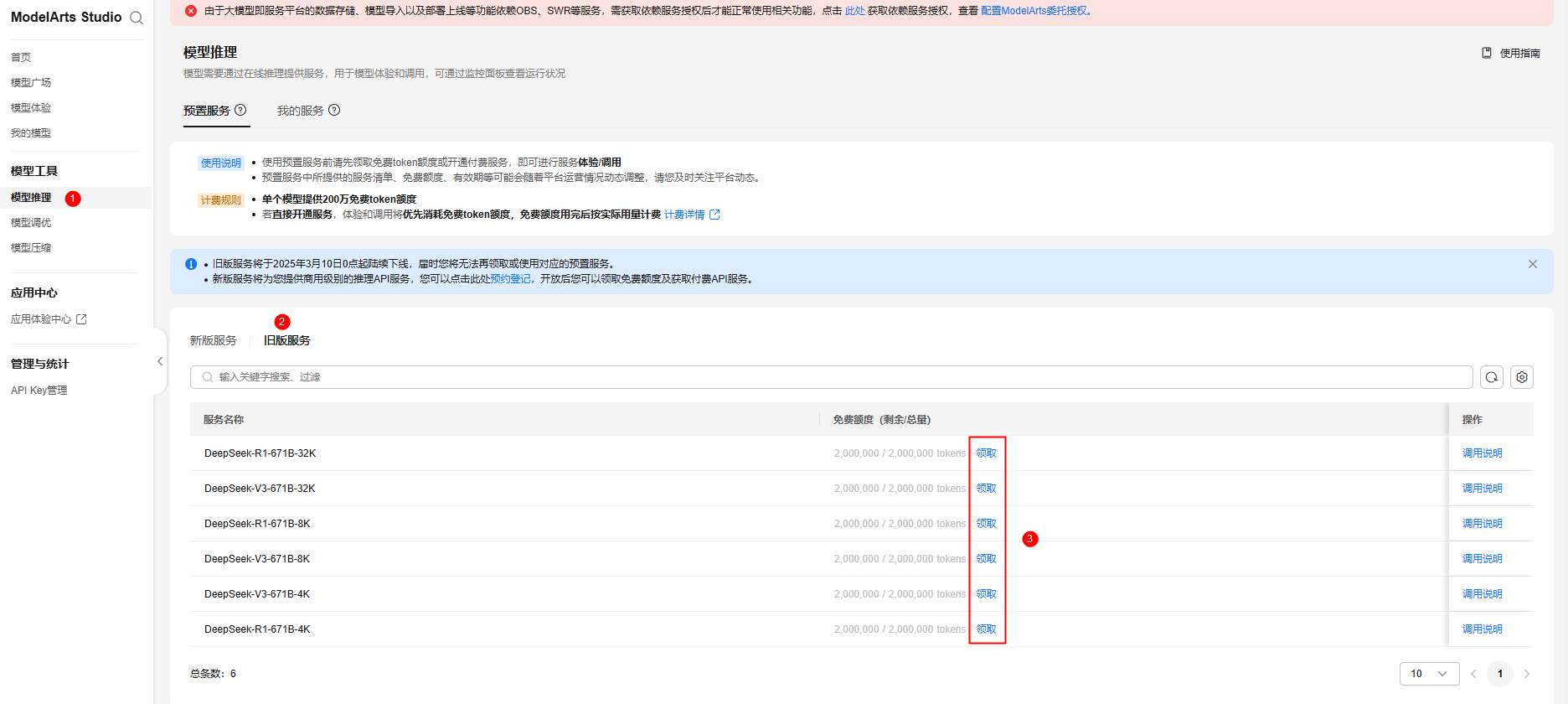This screenshot has height=704, width=1568.
Task: Select the 旧版服务 tab
Action: pos(287,340)
